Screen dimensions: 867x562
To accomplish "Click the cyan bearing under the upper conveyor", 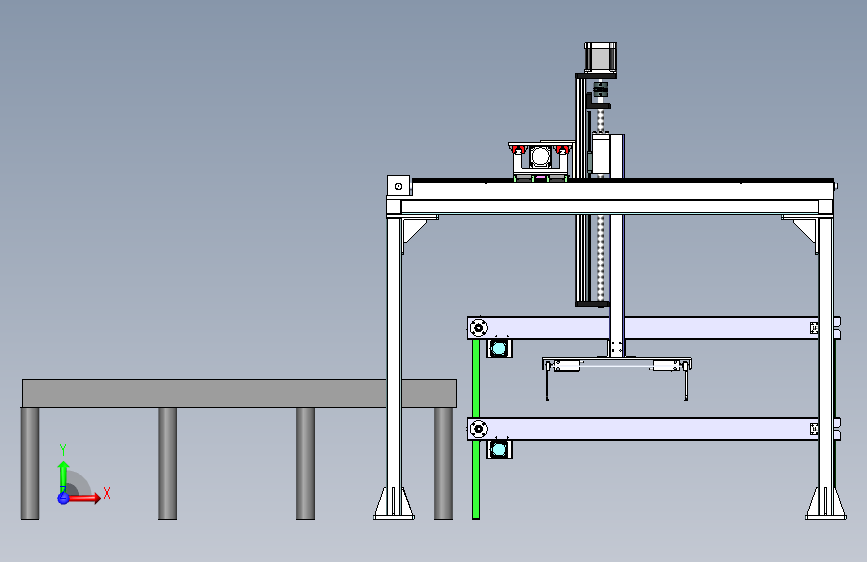I will (499, 348).
